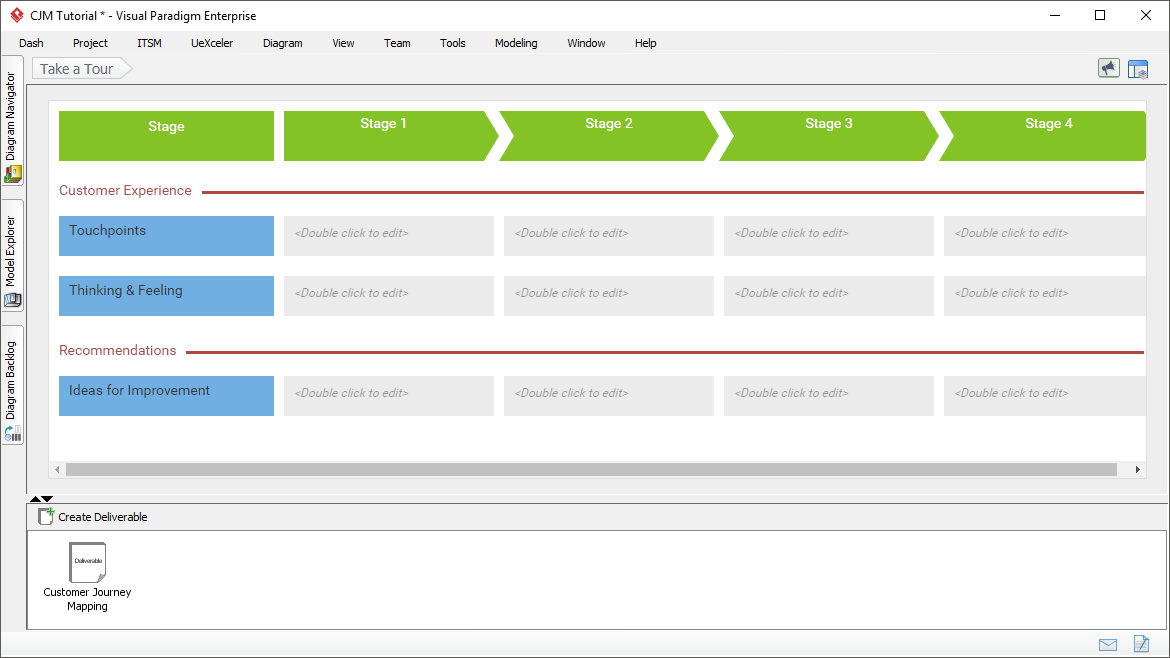Image resolution: width=1170 pixels, height=658 pixels.
Task: Click the horizontal scrollbar thumb
Action: [x=591, y=469]
